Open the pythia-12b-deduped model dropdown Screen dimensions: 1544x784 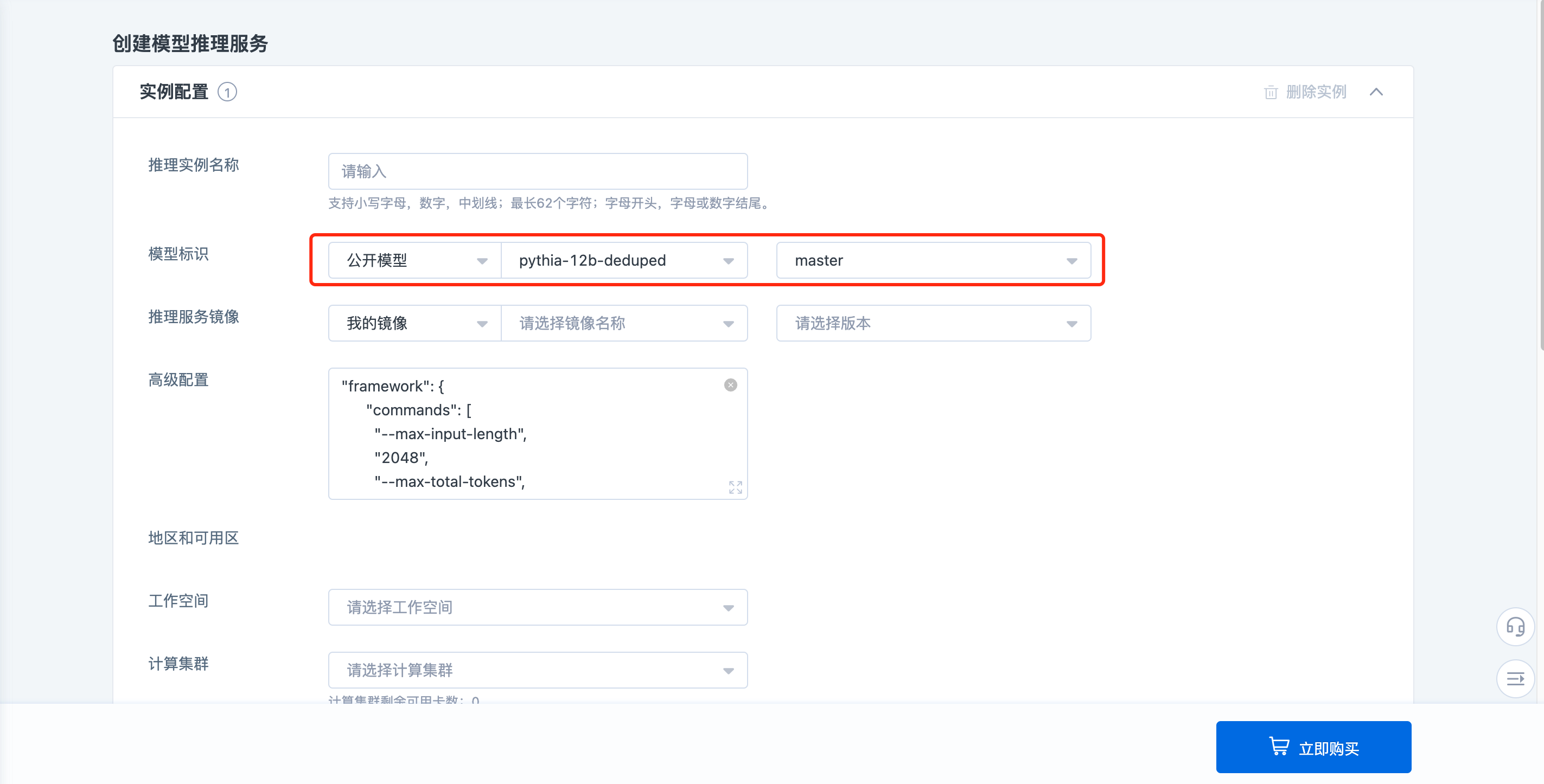624,260
